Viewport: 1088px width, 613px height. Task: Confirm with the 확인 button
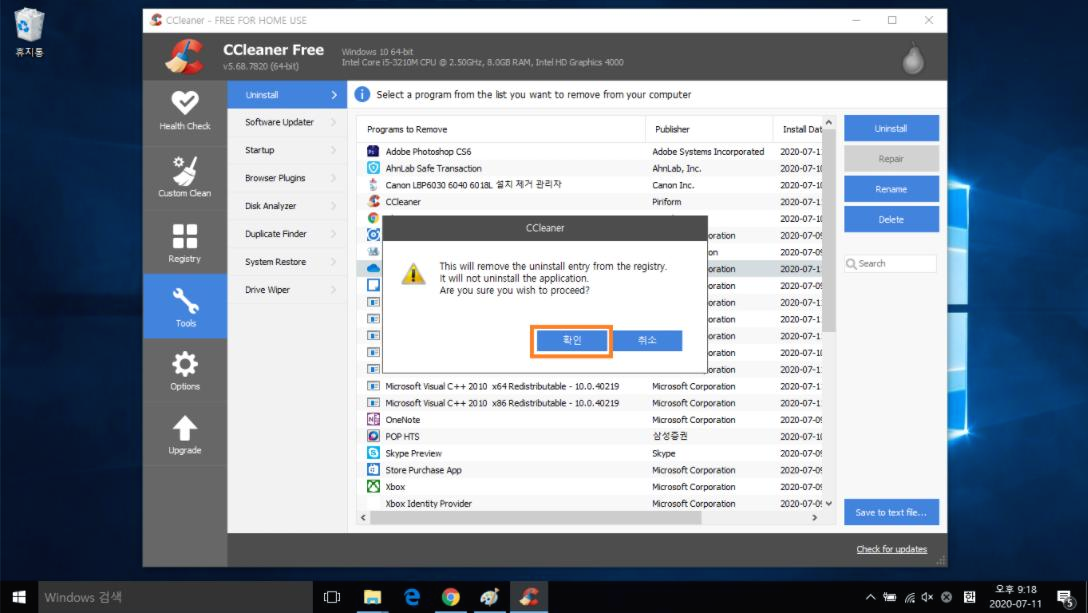point(572,340)
